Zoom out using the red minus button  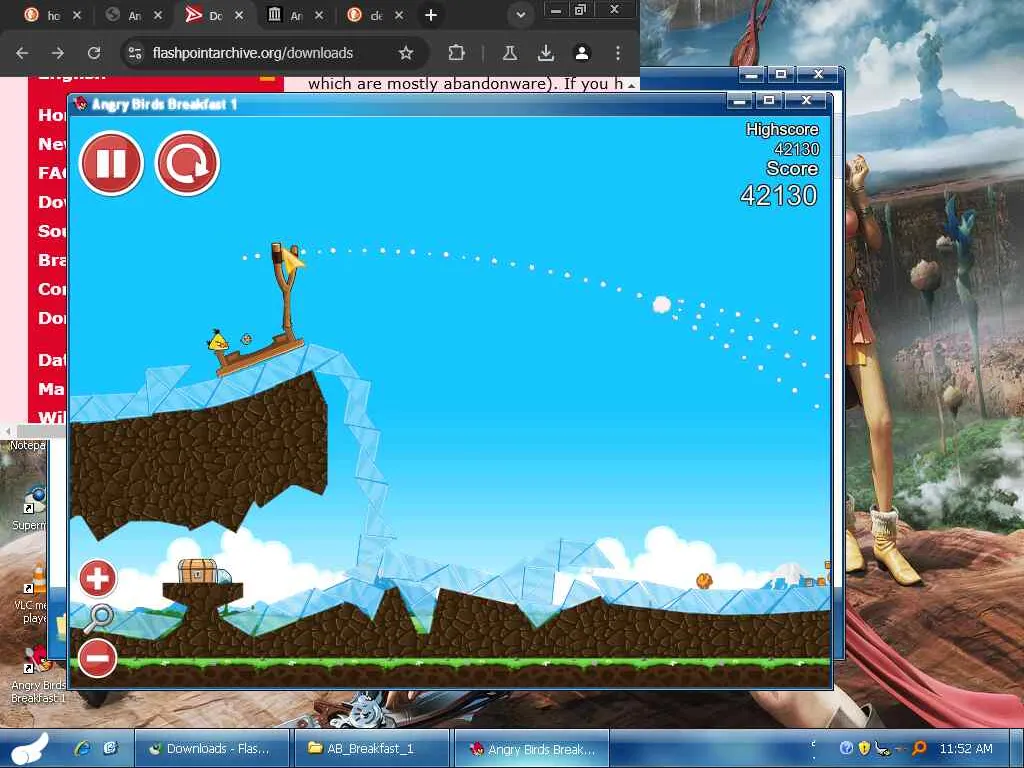(97, 658)
